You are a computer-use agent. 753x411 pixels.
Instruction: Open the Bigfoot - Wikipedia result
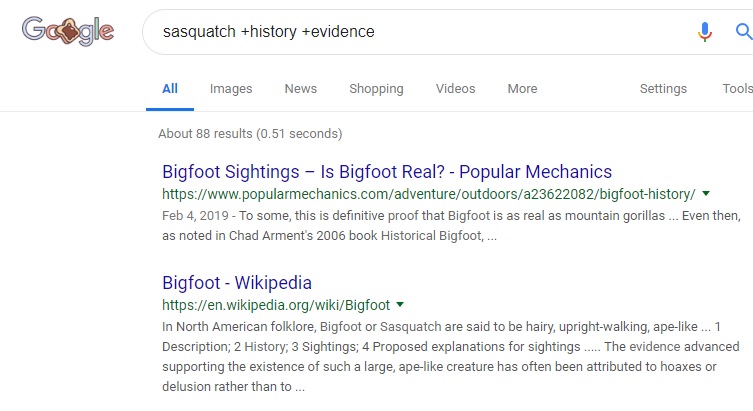237,282
